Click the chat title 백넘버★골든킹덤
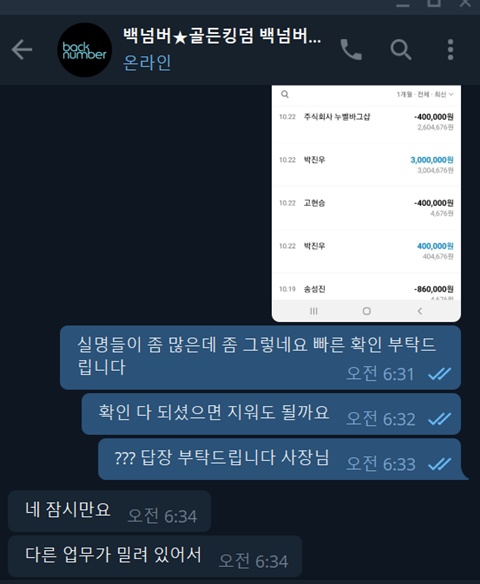Screen dimensions: 480x584 point(222,36)
